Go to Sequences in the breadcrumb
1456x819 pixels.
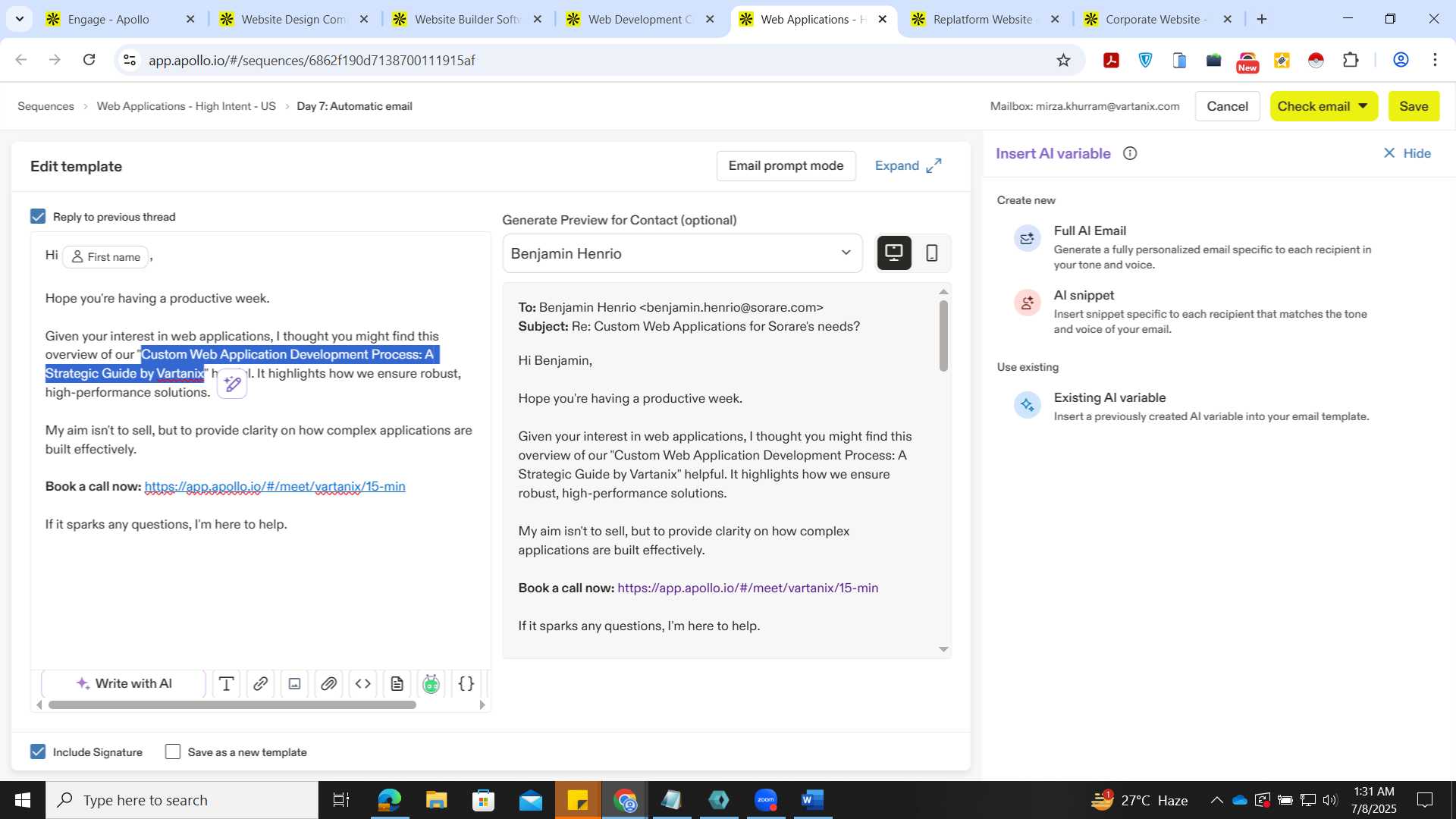coord(45,106)
